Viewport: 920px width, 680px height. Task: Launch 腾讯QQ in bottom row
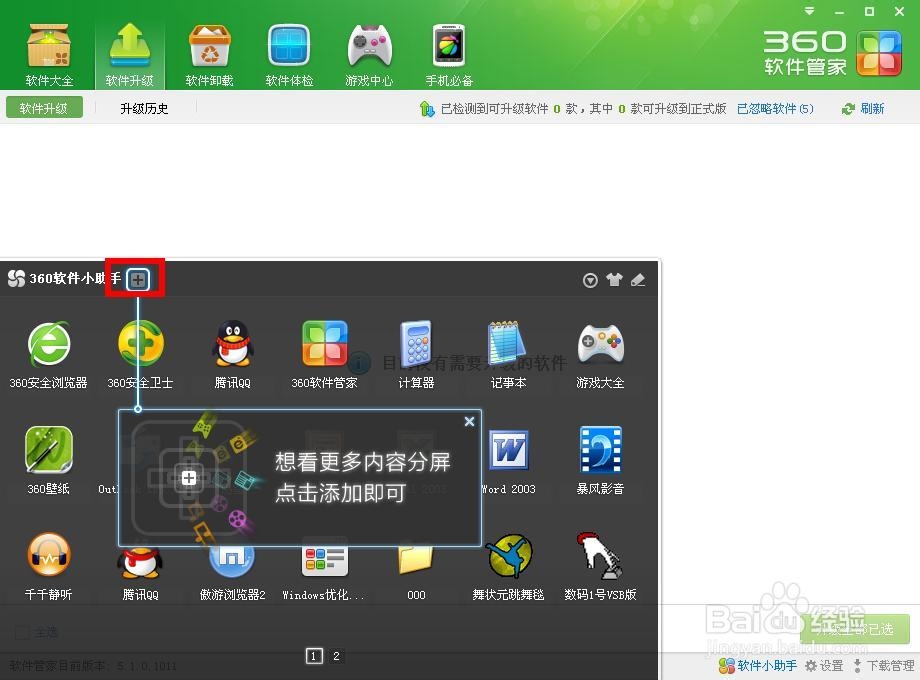pos(140,572)
